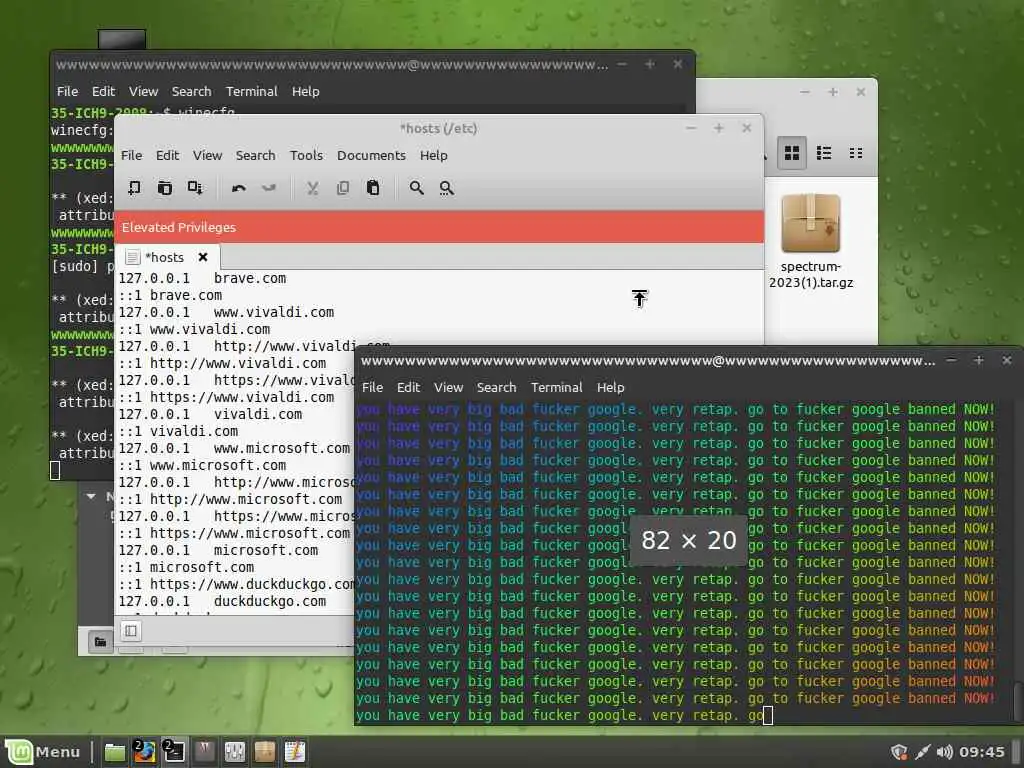This screenshot has width=1024, height=768.
Task: Click the Redo toolbar icon in xed
Action: 268,188
